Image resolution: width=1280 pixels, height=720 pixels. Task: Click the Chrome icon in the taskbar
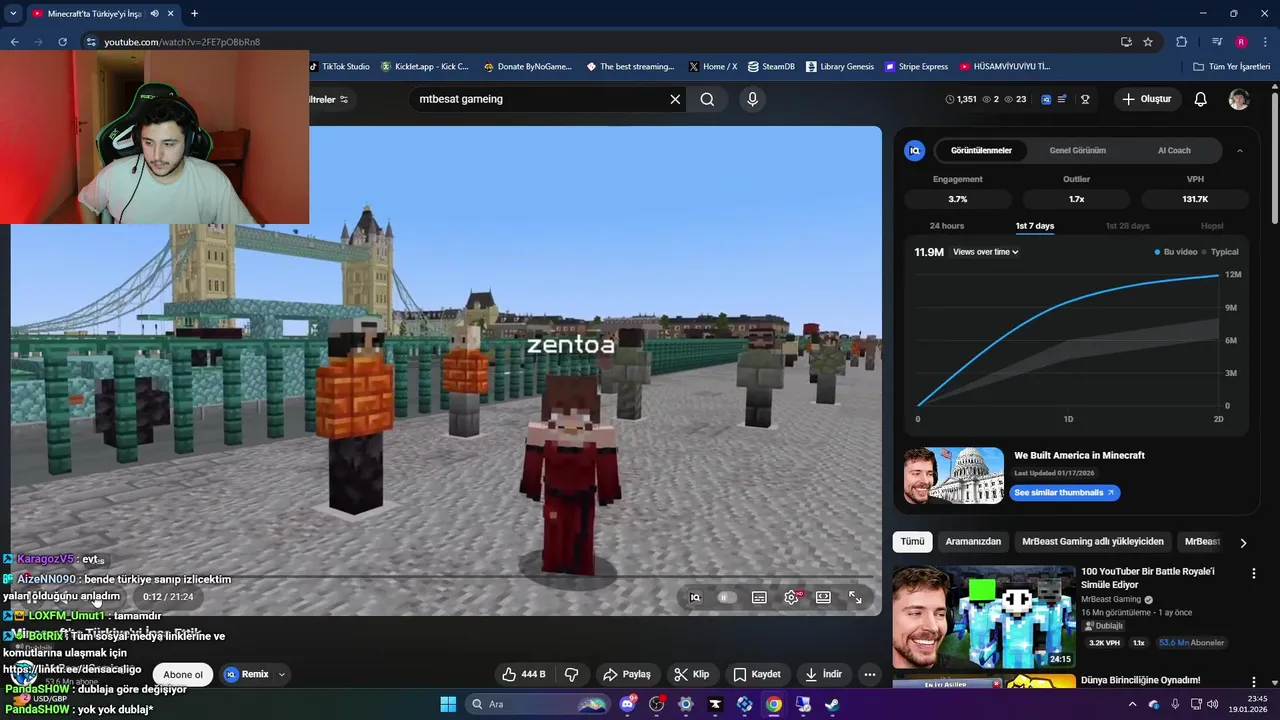point(774,704)
